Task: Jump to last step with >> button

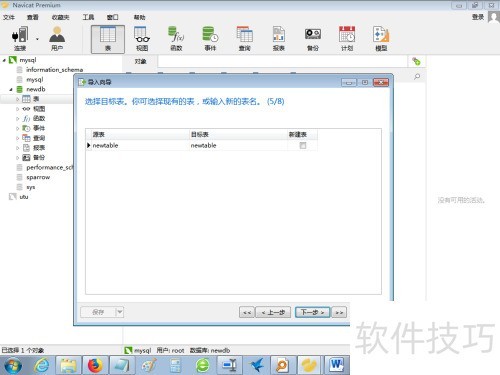Action: click(x=339, y=312)
